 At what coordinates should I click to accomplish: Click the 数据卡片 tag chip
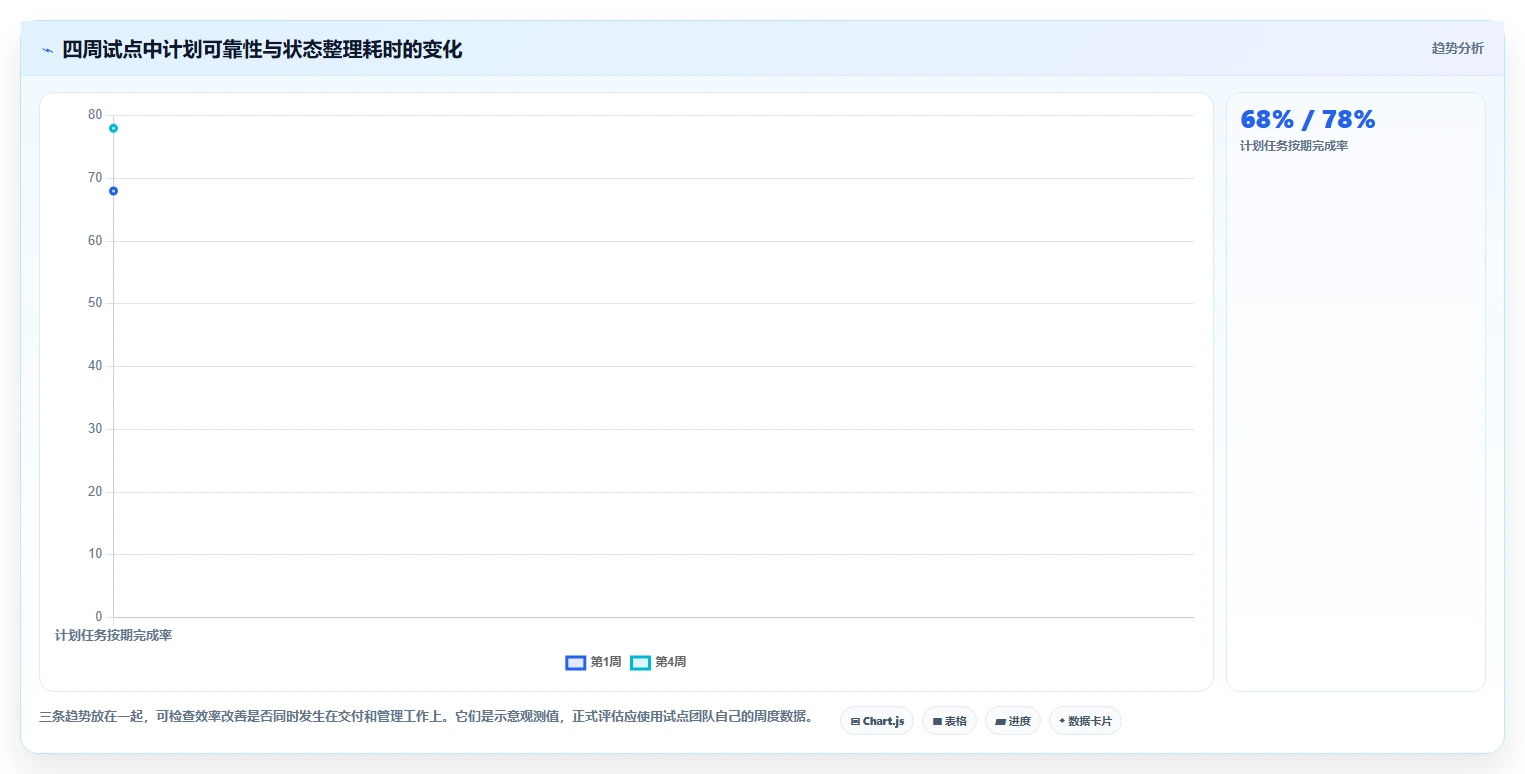(x=1085, y=721)
